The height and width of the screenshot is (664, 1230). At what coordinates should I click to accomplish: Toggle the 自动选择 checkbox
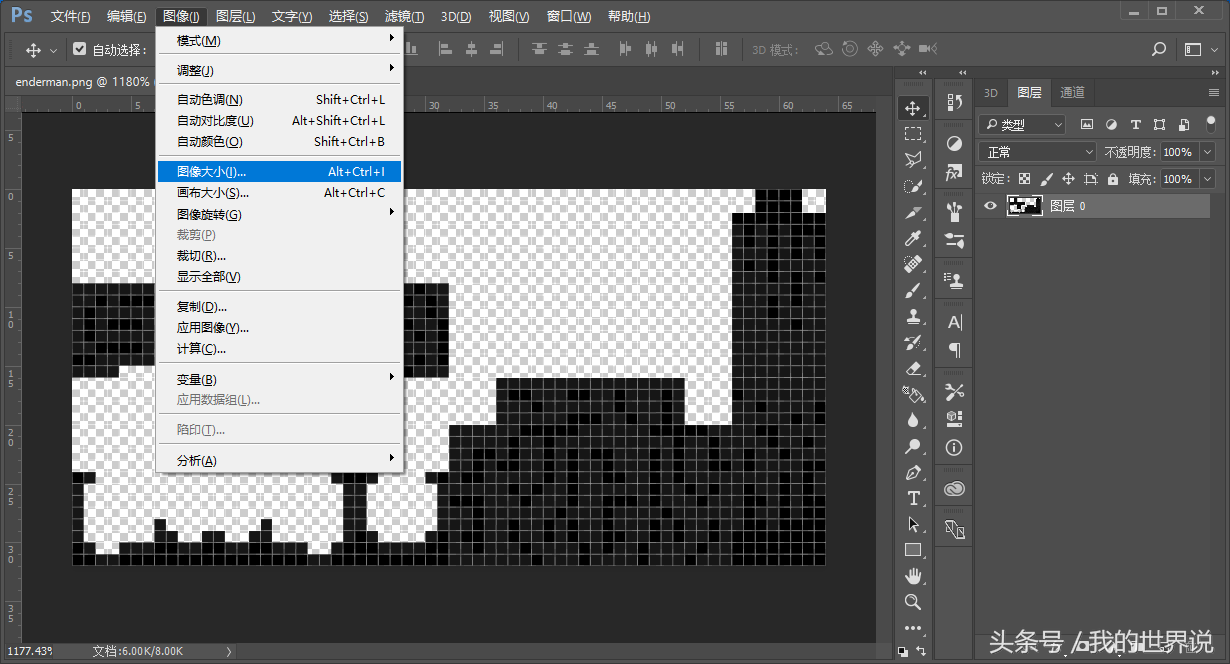pyautogui.click(x=80, y=49)
